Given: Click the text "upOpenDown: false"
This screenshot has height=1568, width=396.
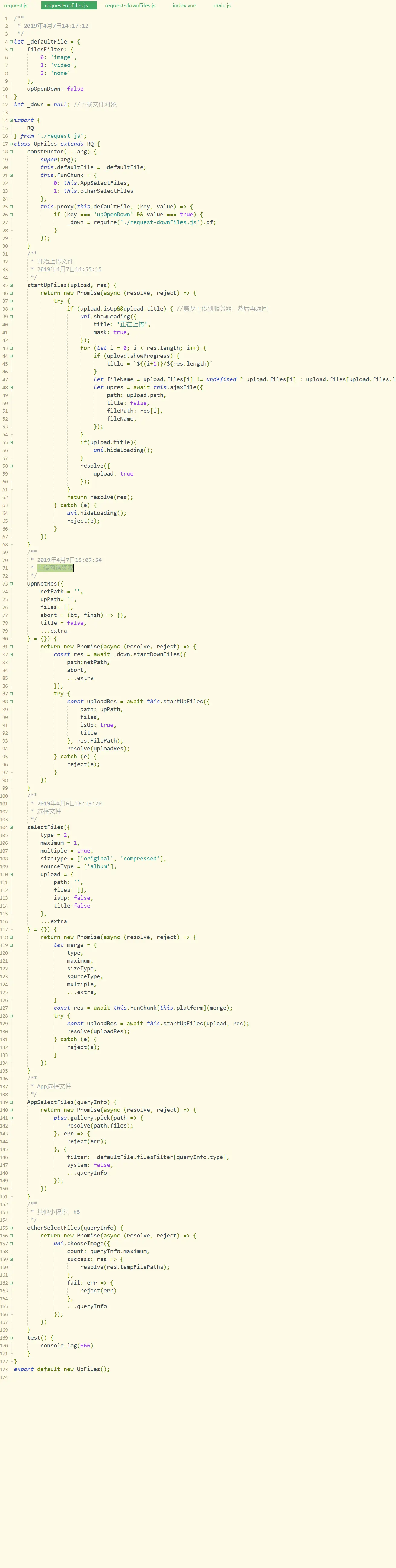Looking at the screenshot, I should point(55,89).
